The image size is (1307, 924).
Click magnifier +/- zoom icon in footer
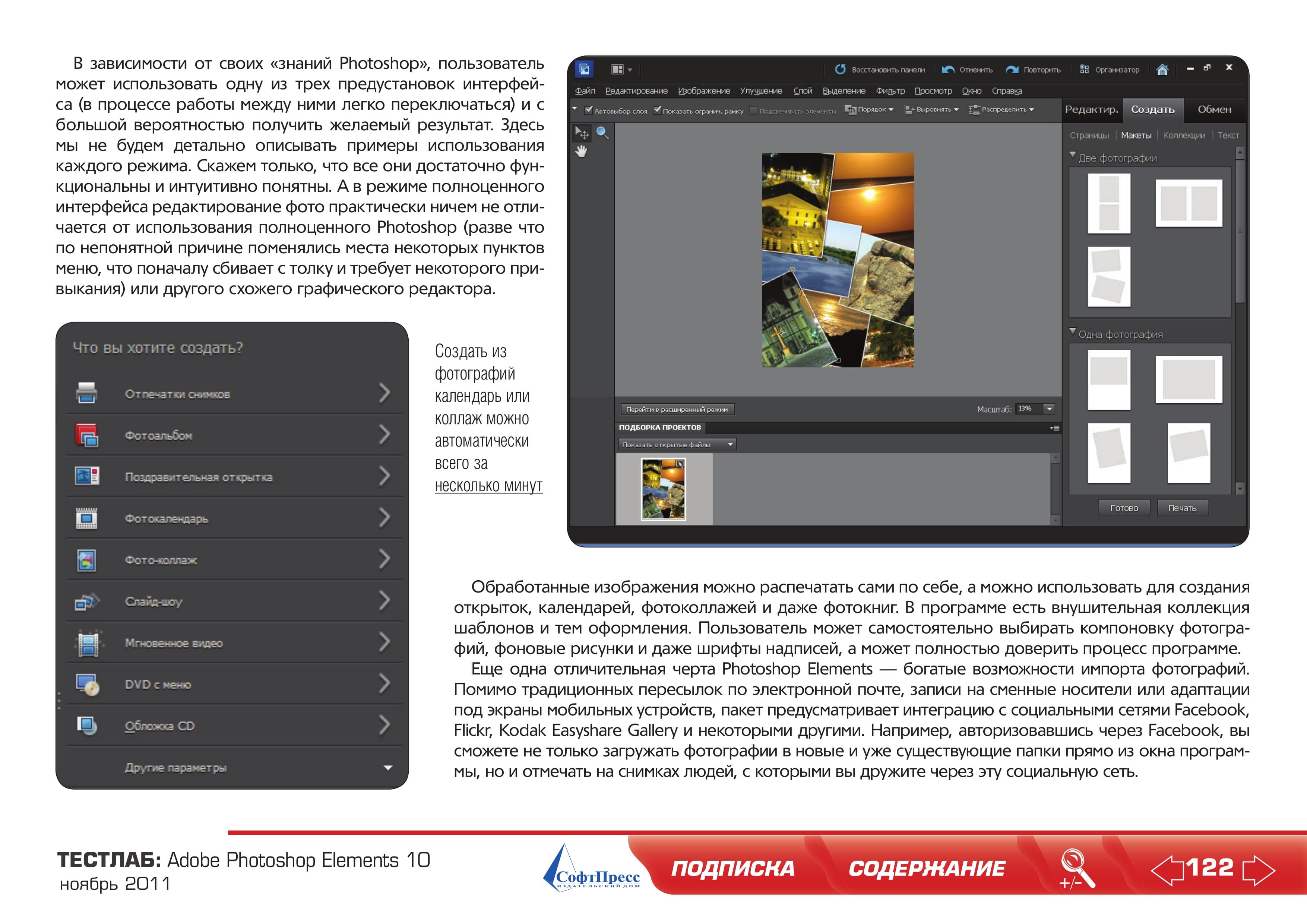coord(1077,869)
